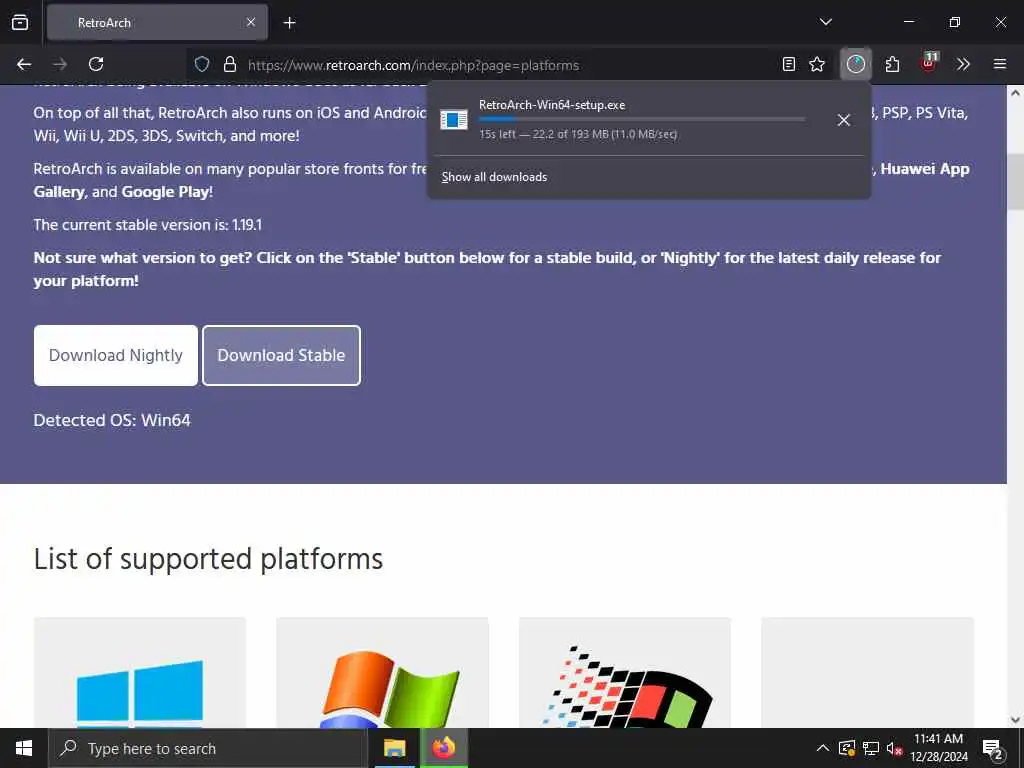
Task: Click the Firefox taskbar icon
Action: click(x=443, y=748)
